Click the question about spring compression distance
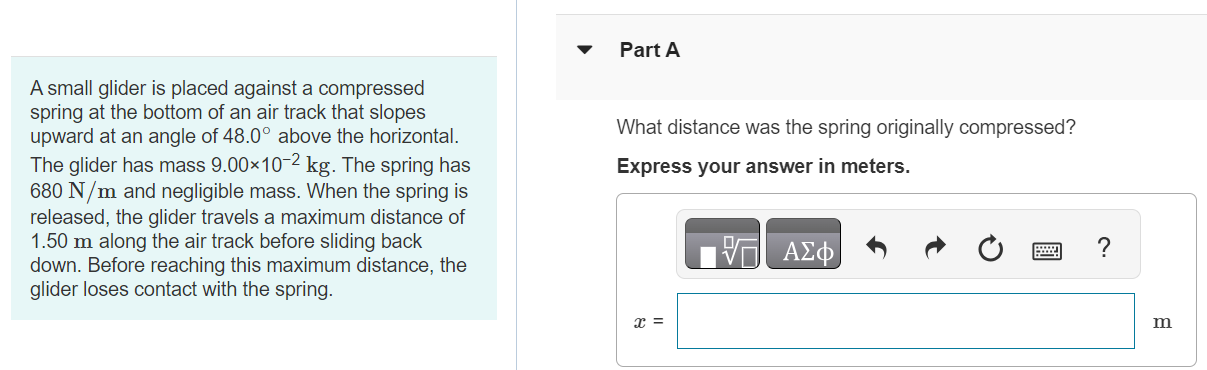The height and width of the screenshot is (370, 1207). click(x=846, y=128)
